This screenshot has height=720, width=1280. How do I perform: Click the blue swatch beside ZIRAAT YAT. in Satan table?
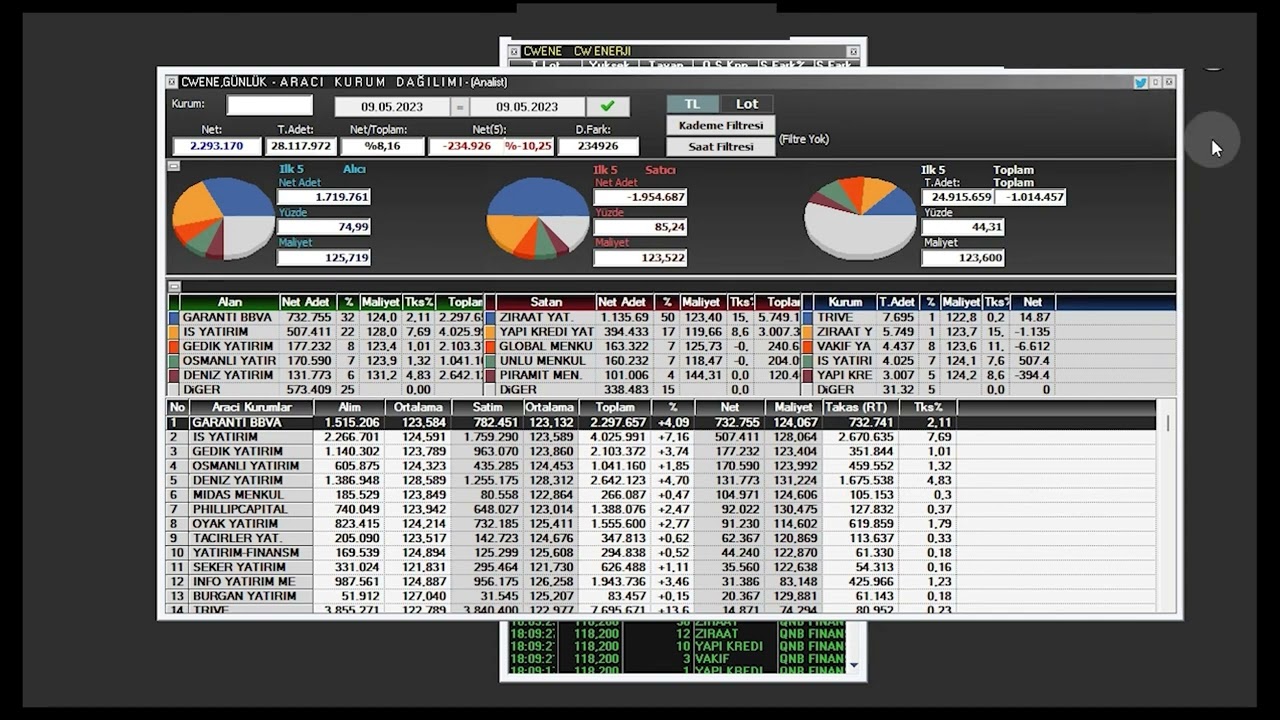point(490,317)
